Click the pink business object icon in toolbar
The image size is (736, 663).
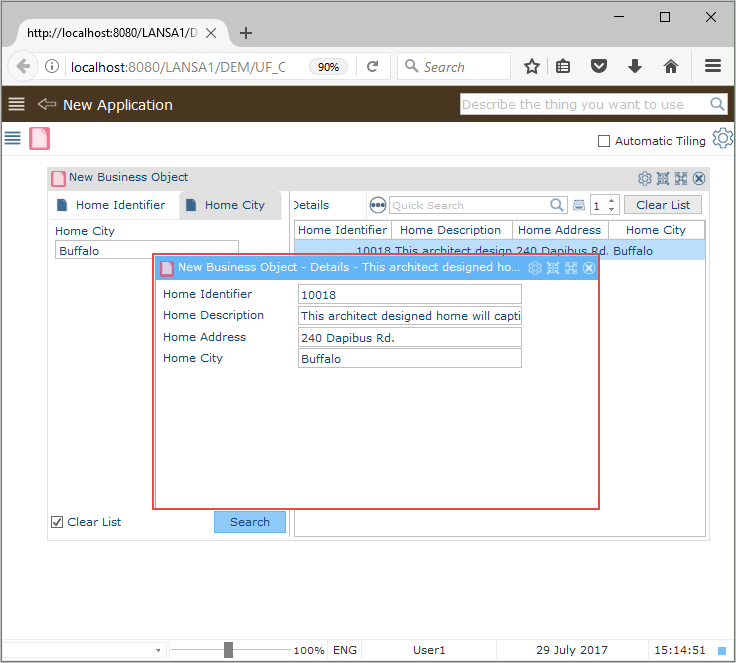point(39,139)
